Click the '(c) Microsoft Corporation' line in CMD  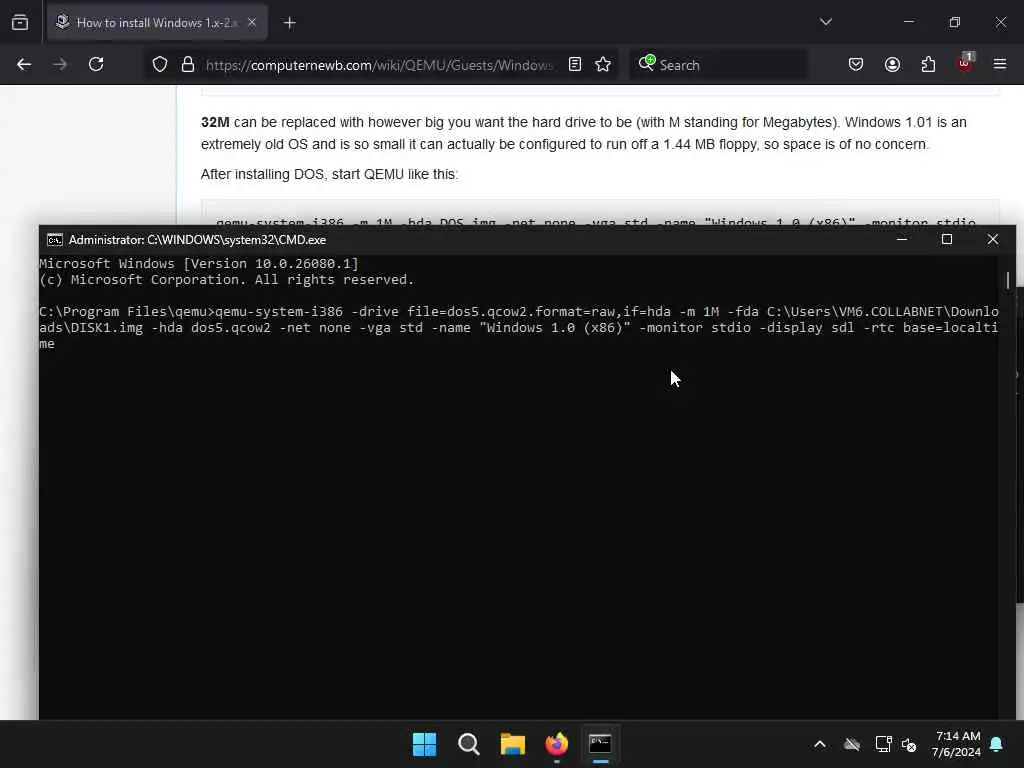pos(227,280)
